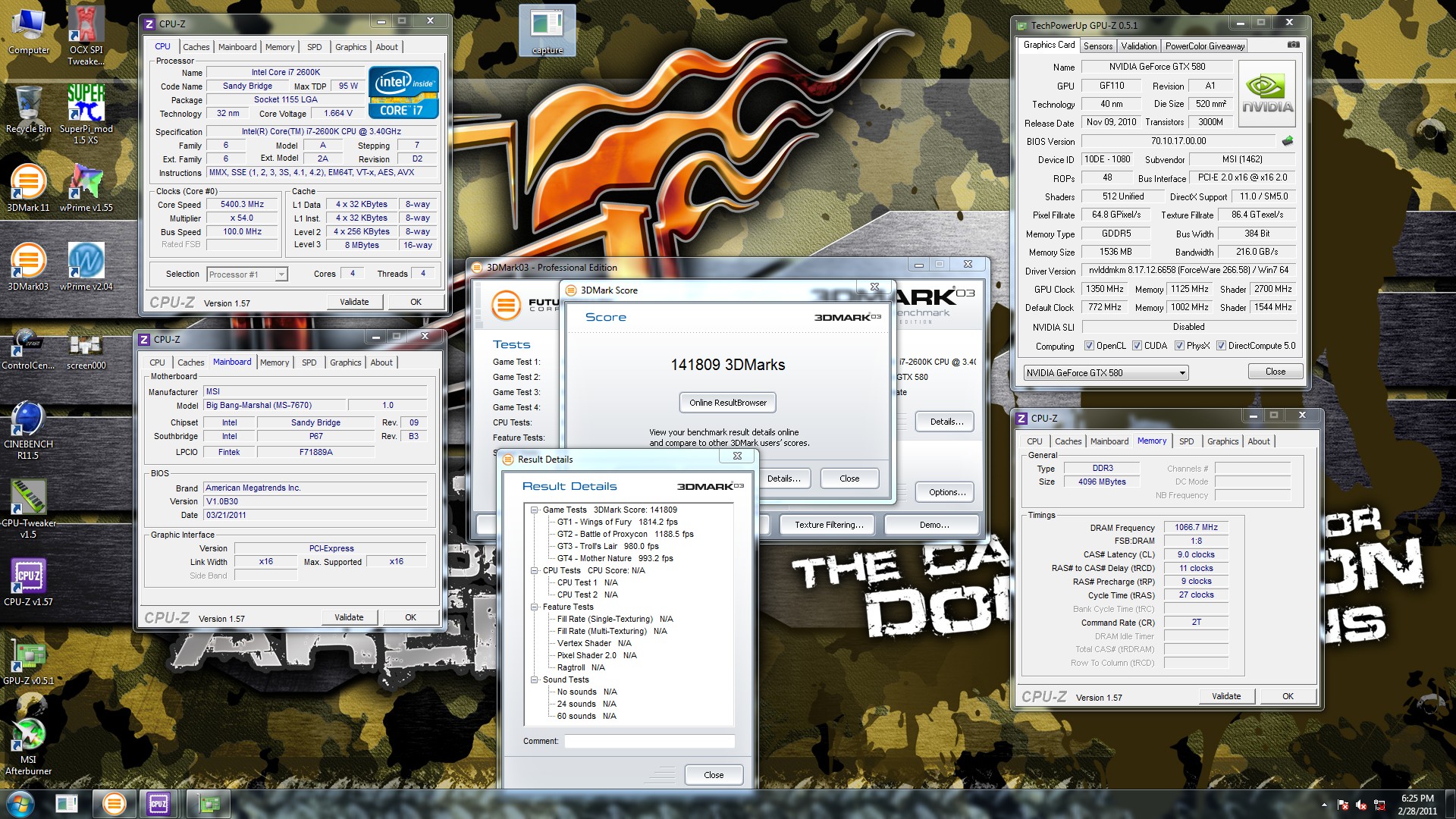Launch the CPU-Tweaker v1.5 desktop icon
1456x819 pixels.
[x=28, y=509]
